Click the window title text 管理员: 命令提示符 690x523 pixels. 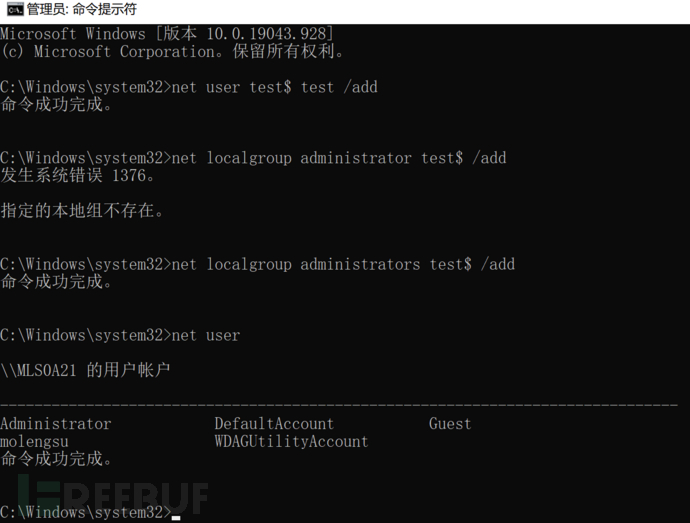[82, 9]
